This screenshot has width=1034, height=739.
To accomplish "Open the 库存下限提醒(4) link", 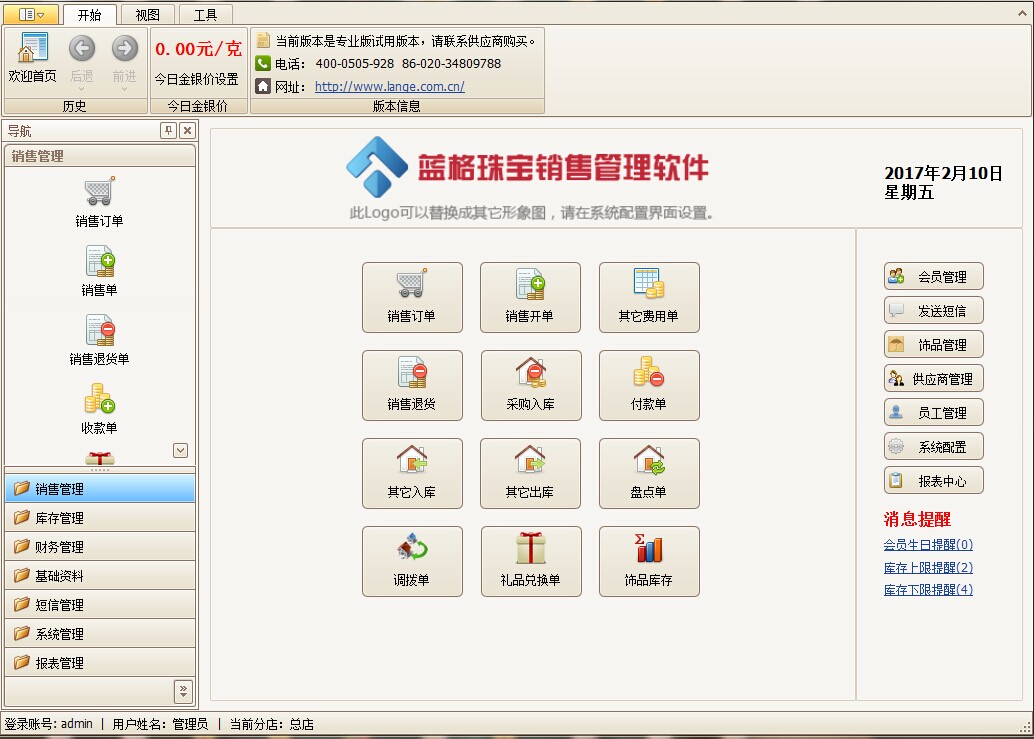I will (927, 590).
